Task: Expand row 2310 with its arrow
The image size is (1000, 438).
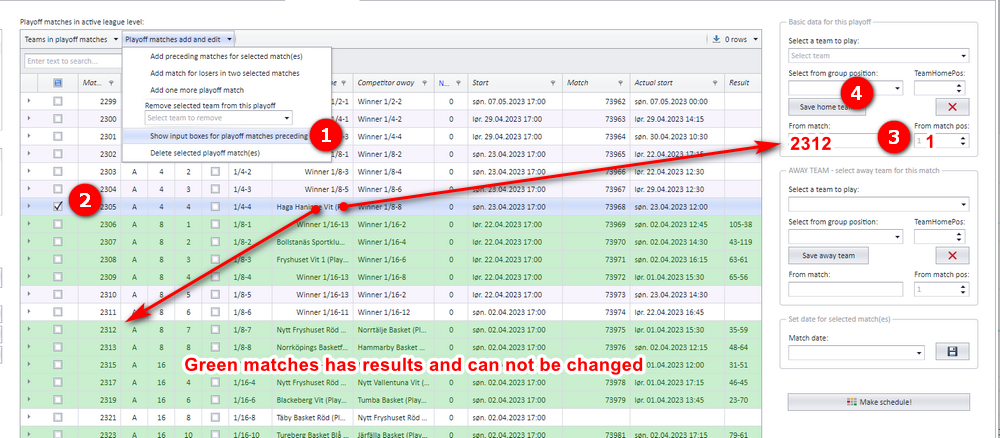Action: [29, 295]
